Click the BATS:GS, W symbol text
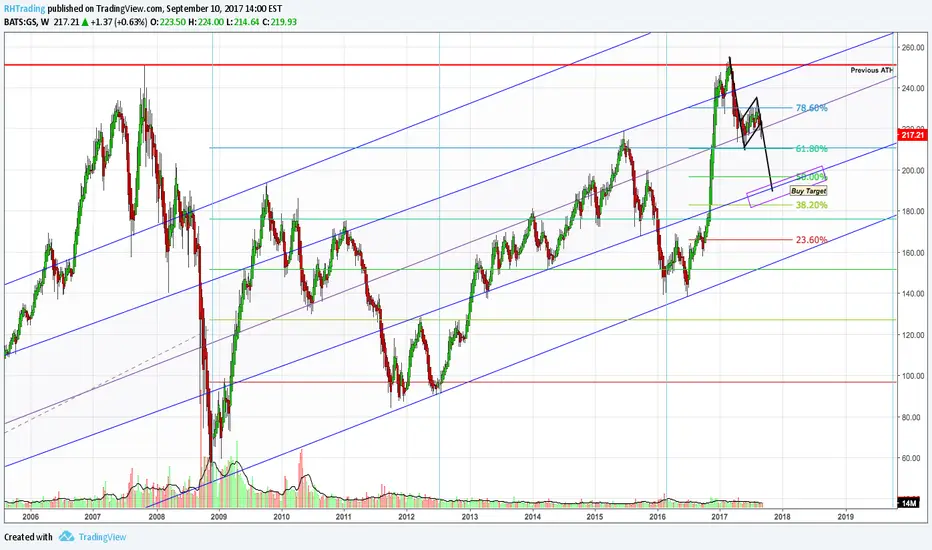932x550 pixels. (27, 22)
